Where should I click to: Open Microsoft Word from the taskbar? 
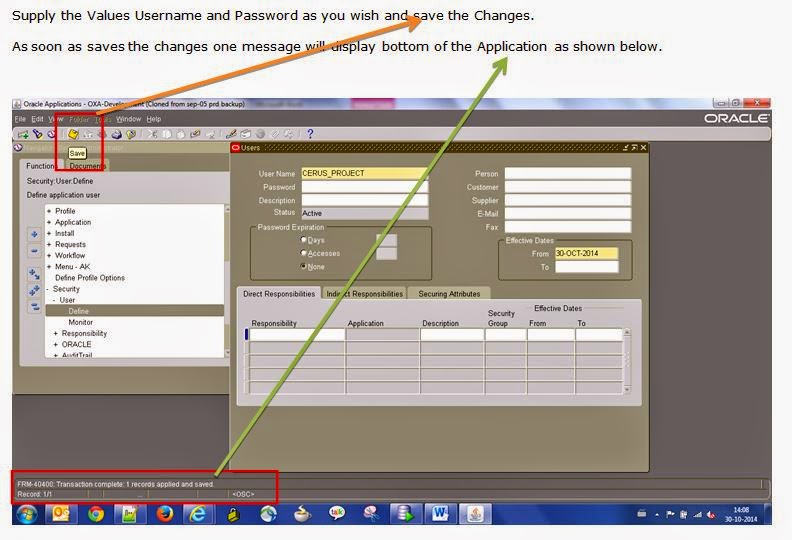(x=439, y=514)
